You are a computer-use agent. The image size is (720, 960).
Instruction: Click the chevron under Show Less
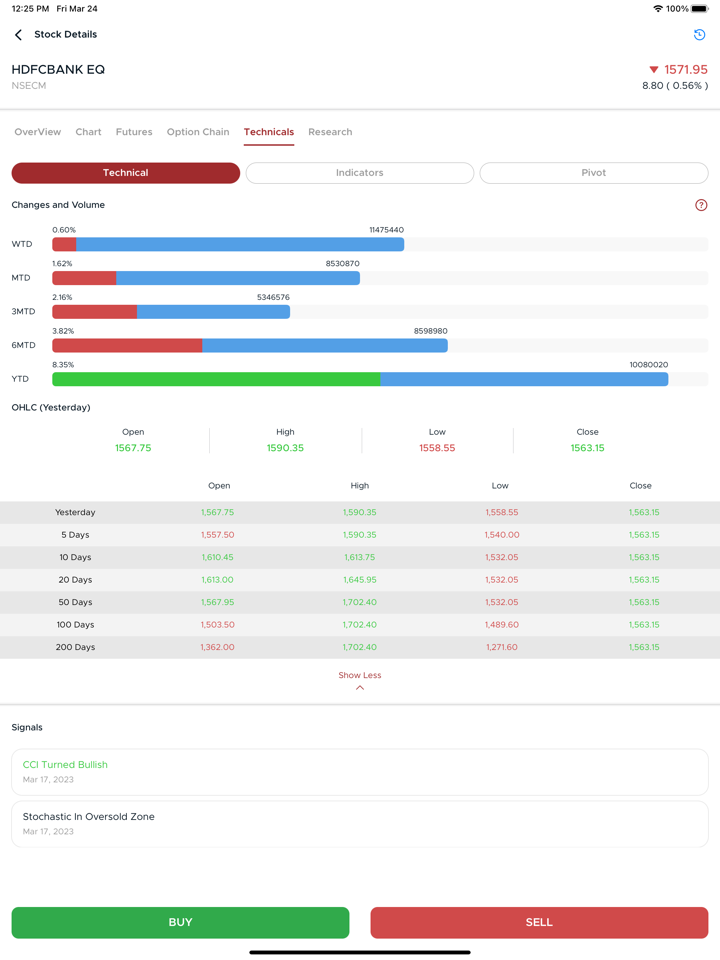360,688
